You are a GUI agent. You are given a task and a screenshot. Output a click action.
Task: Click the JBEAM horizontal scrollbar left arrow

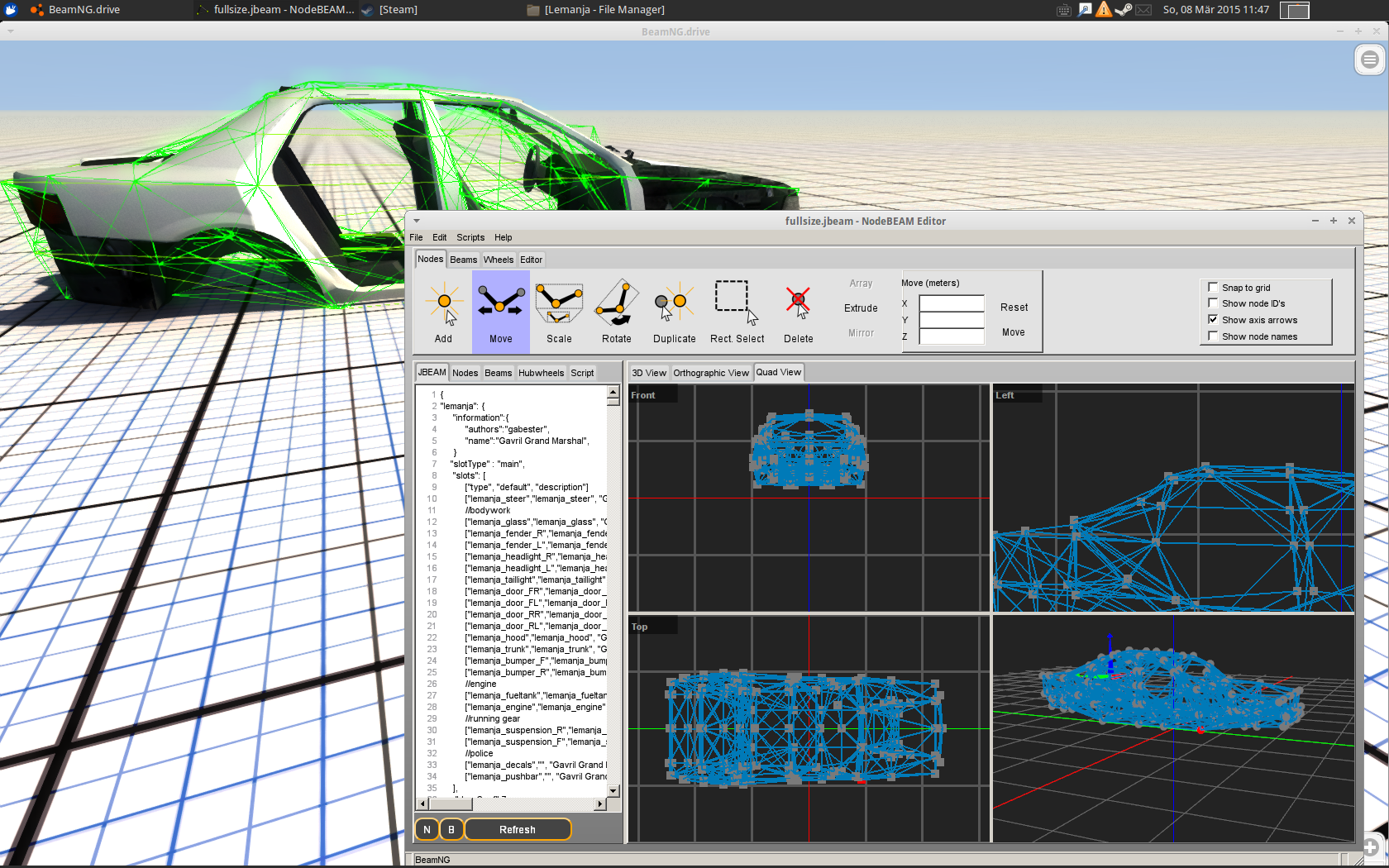422,804
